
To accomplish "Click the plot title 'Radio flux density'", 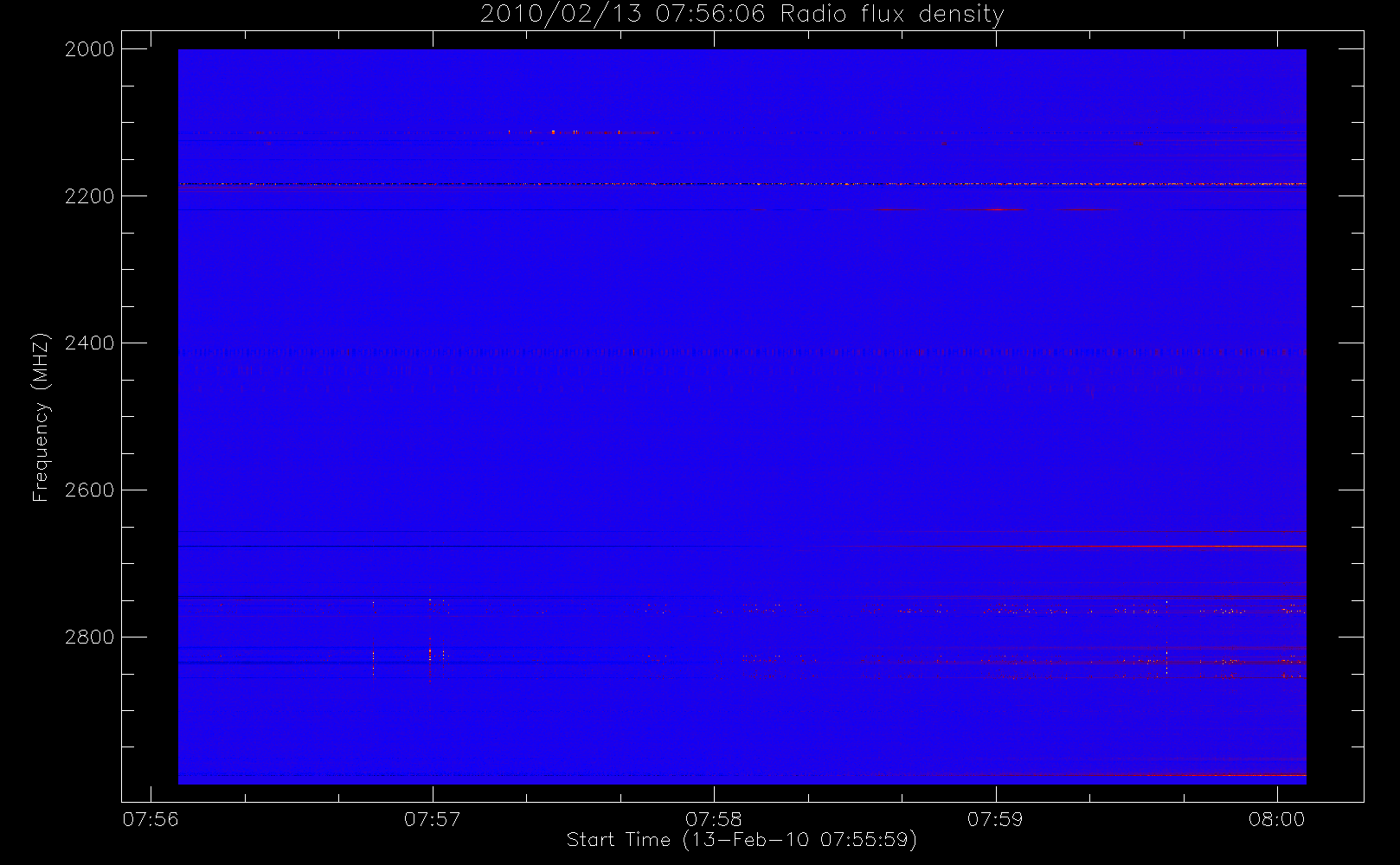I will (891, 15).
